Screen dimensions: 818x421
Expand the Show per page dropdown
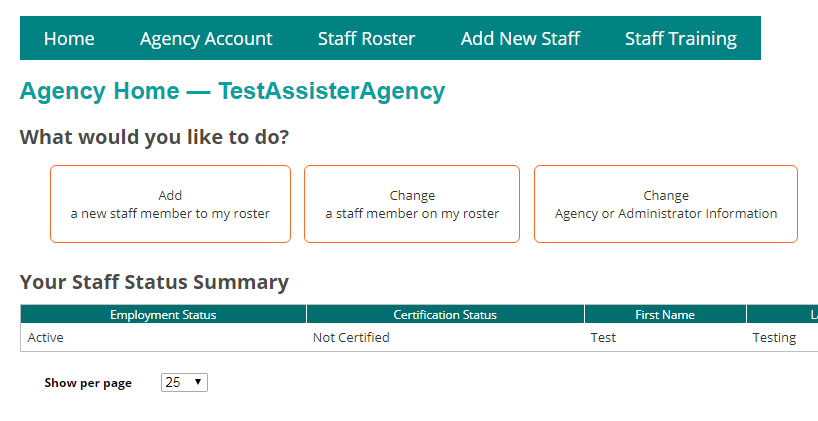click(184, 382)
